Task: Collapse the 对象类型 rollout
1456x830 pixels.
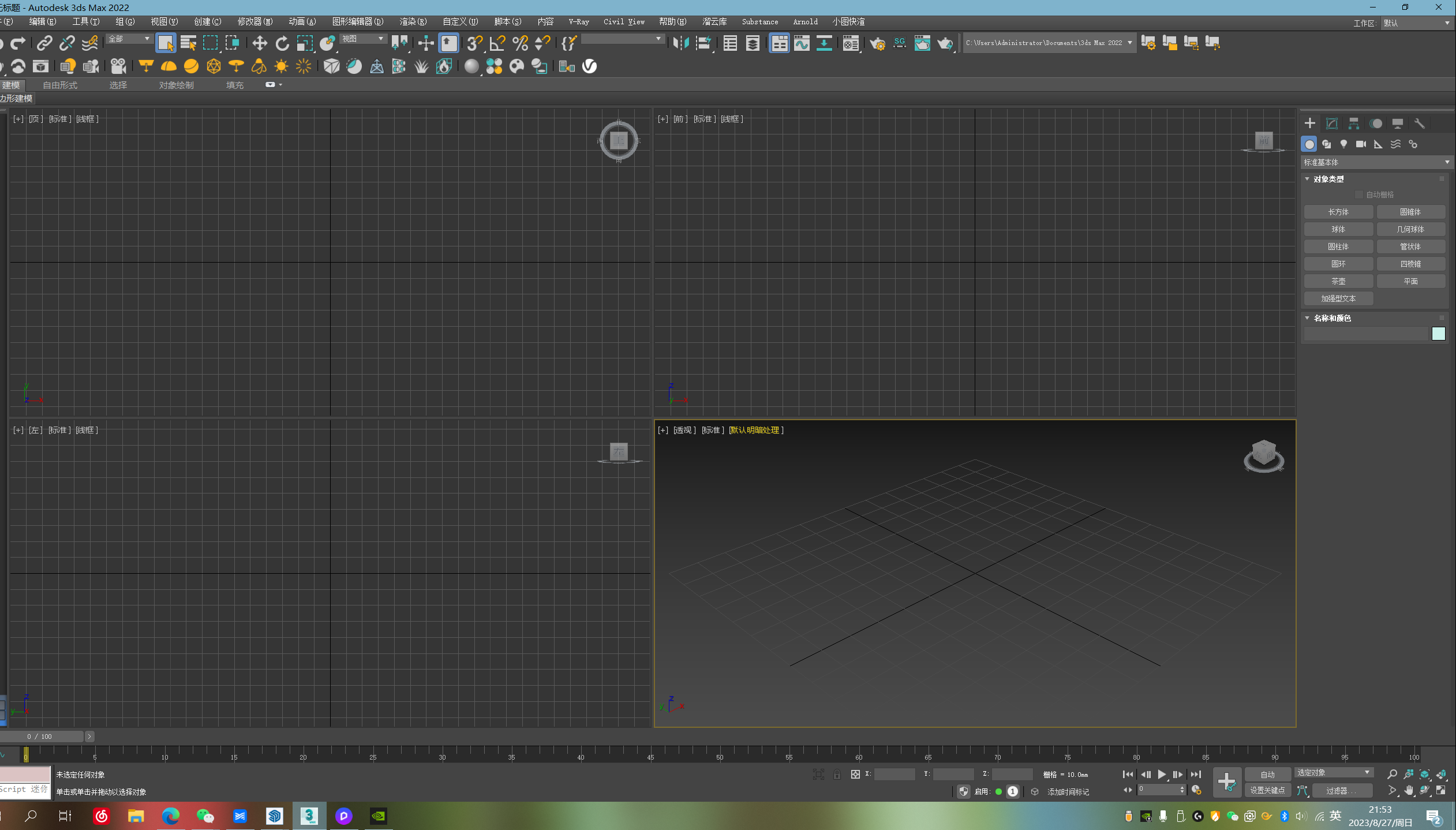Action: coord(1328,179)
